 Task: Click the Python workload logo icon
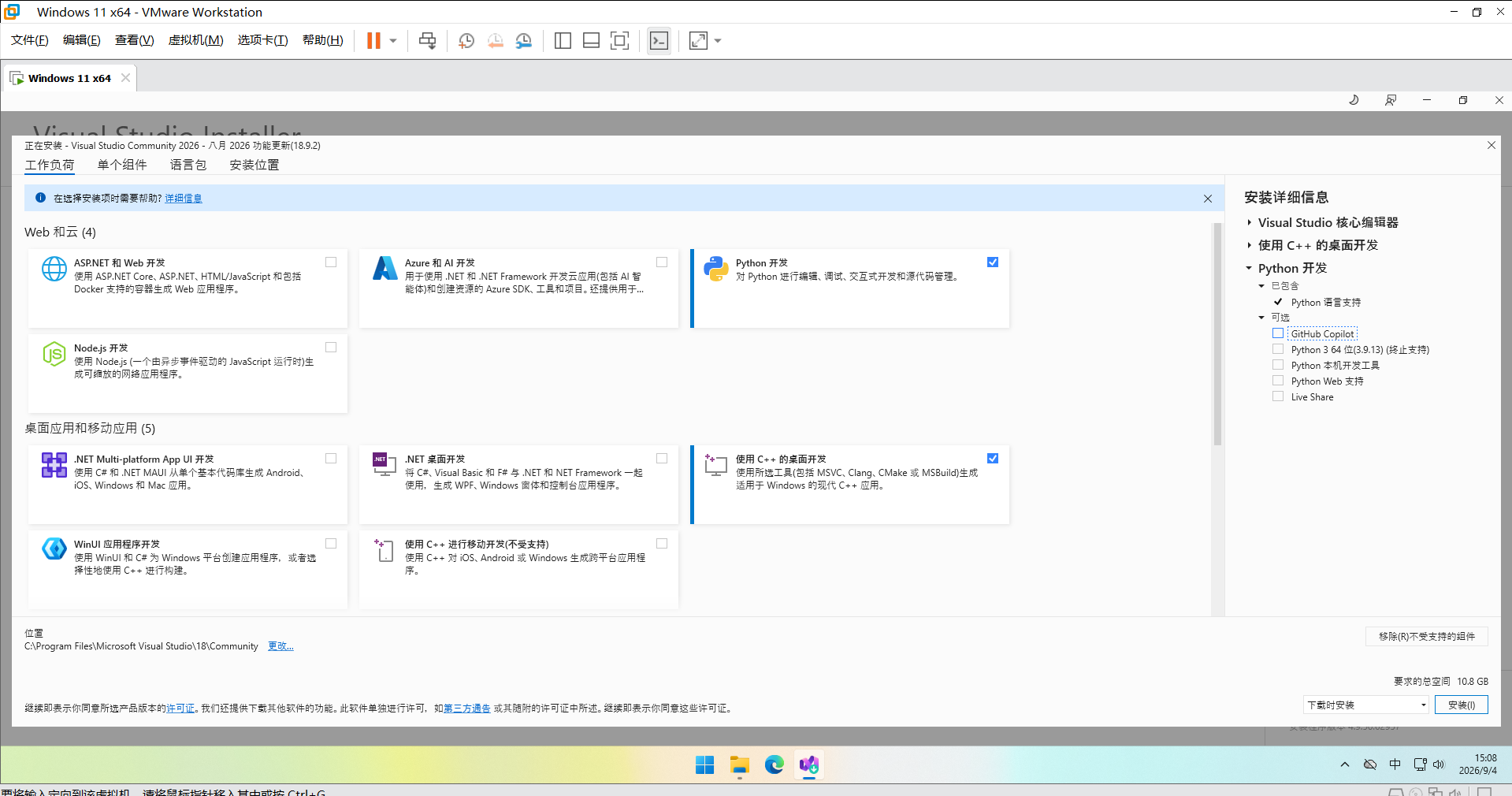[x=716, y=269]
